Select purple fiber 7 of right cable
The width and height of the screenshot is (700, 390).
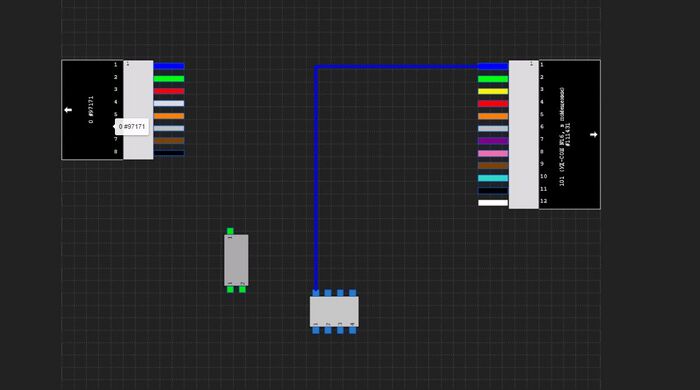(493, 141)
